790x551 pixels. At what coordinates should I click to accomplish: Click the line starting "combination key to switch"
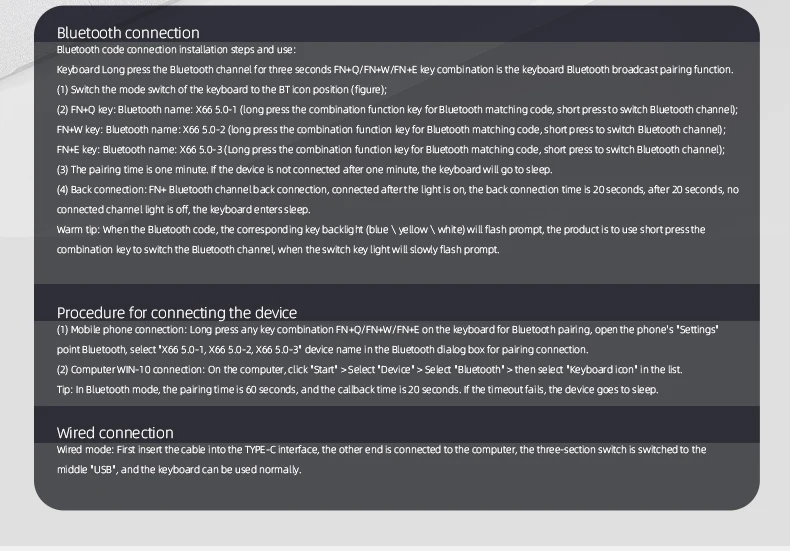pos(278,250)
